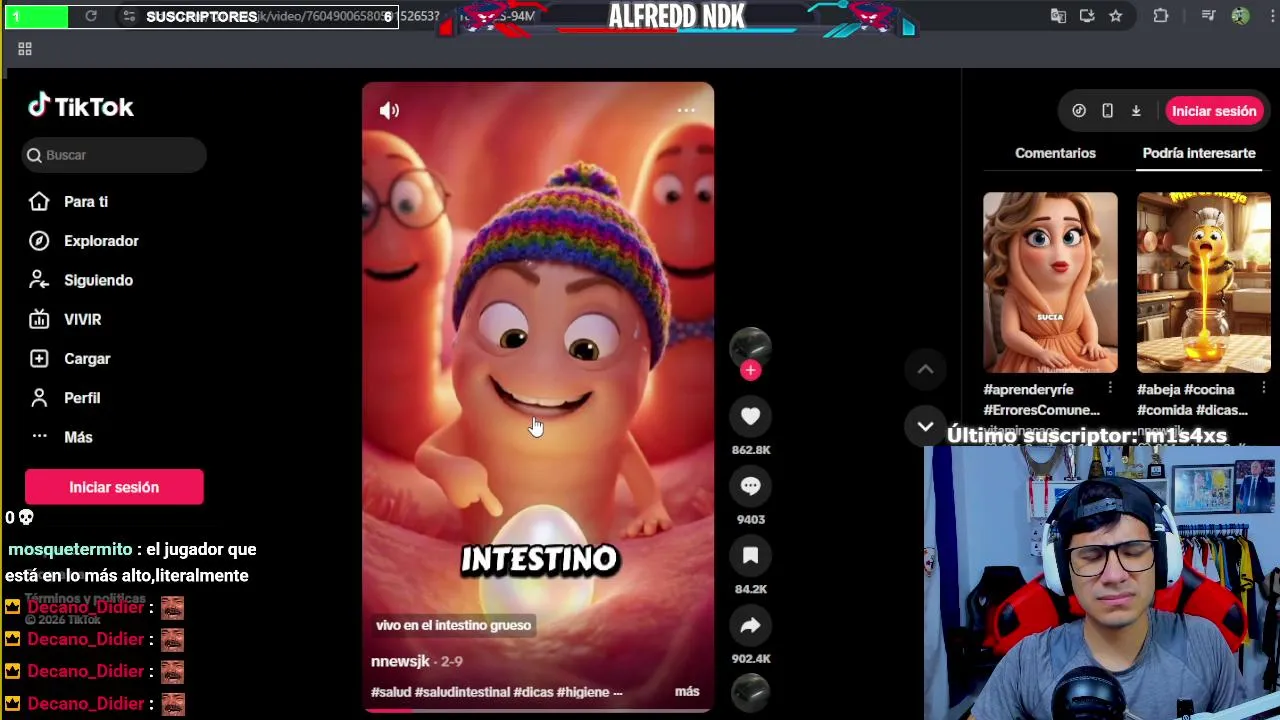Bookmark this page with star icon
1280x720 pixels.
[x=1116, y=16]
